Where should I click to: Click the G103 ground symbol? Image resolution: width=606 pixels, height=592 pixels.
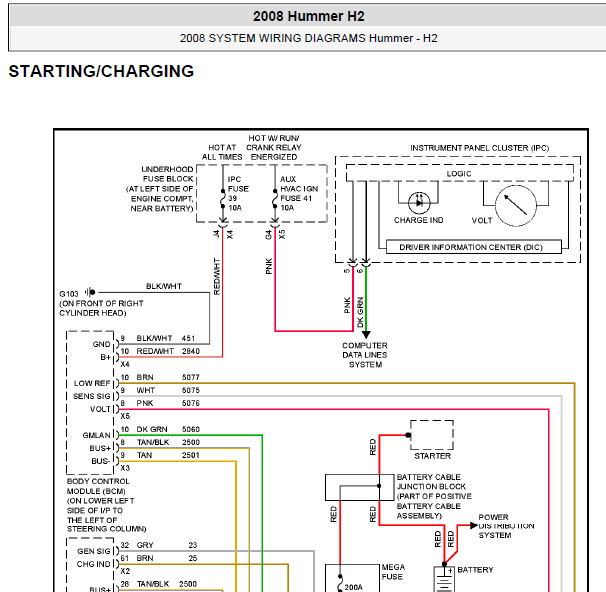pos(90,292)
